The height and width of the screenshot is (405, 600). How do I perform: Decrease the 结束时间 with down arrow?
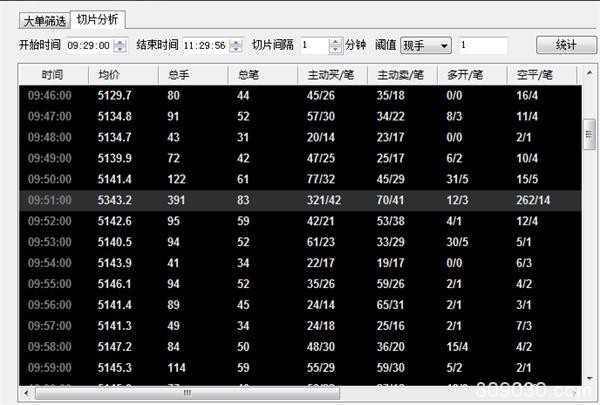point(236,50)
